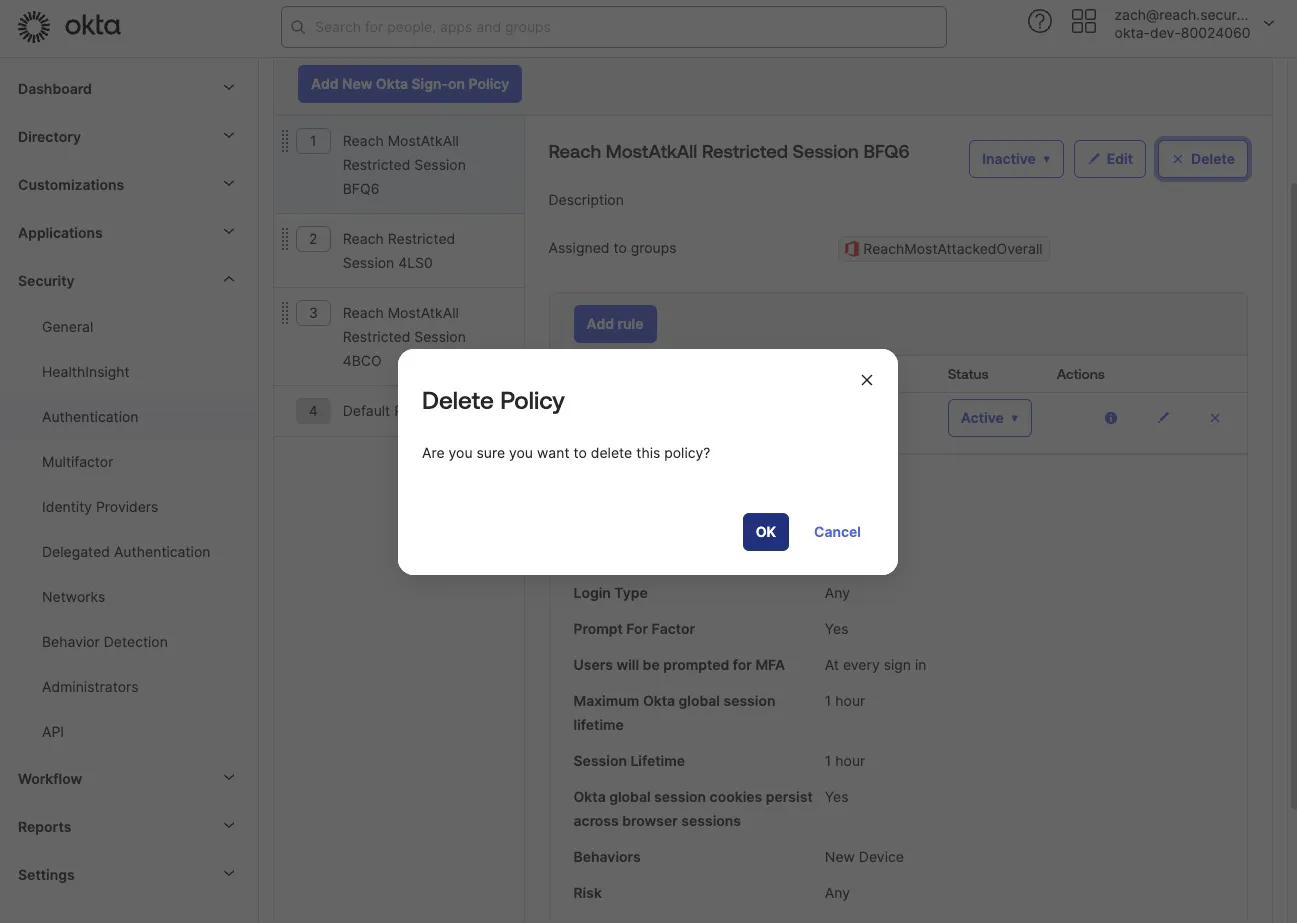Select Reach MostAtkAll Restricted Session 4BCO policy

click(400, 337)
